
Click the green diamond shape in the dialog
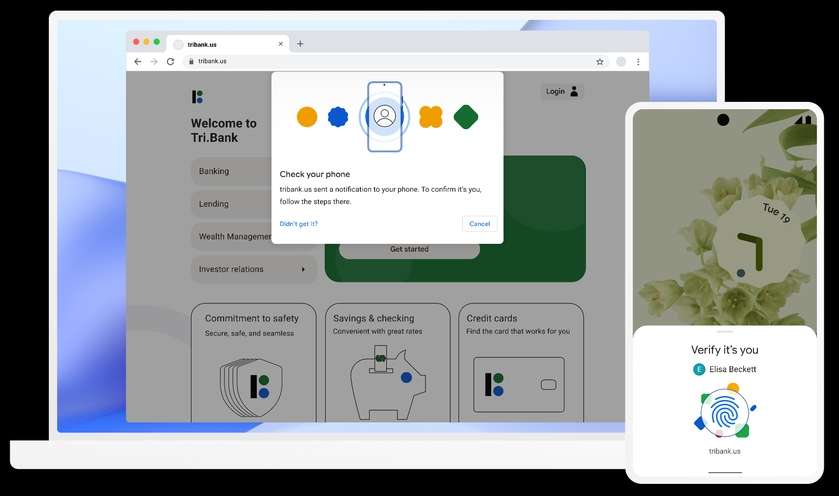(466, 117)
